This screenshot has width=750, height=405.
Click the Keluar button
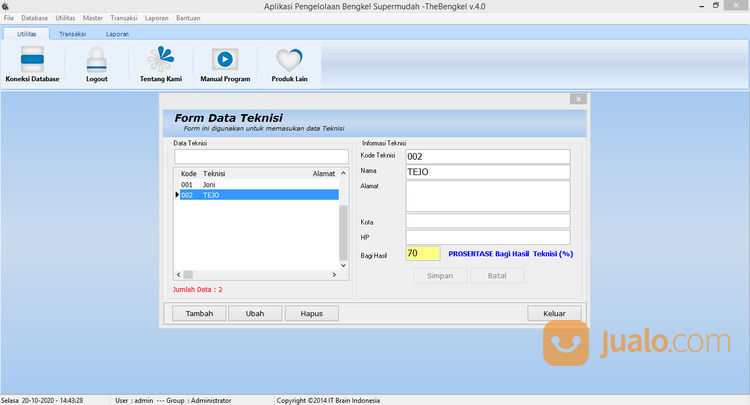[554, 313]
